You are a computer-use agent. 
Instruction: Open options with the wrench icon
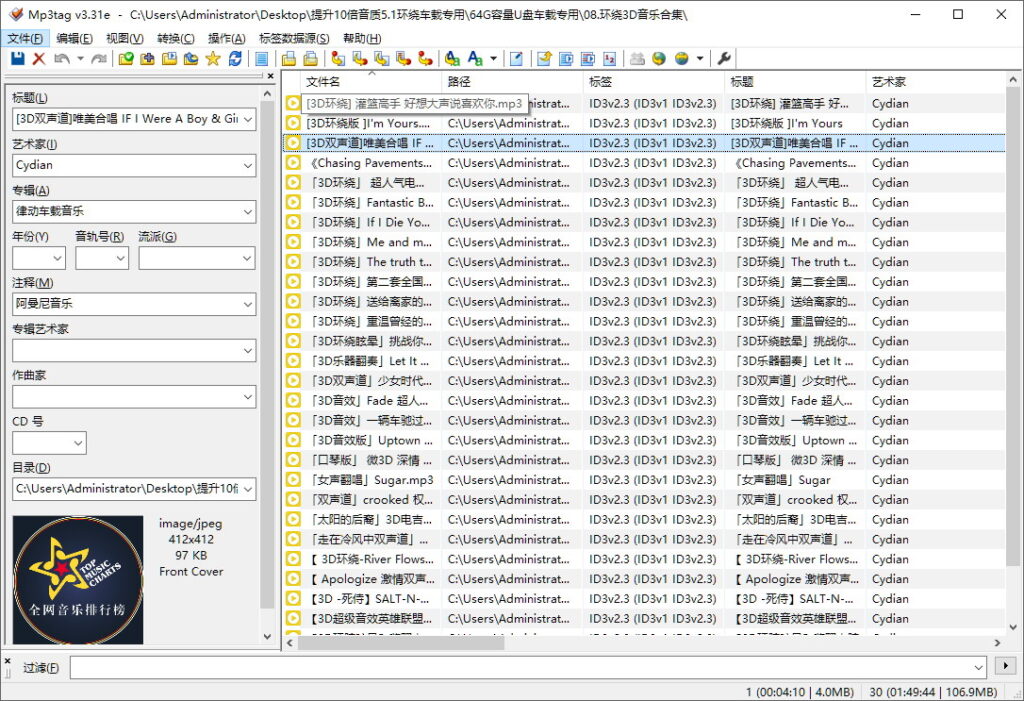coord(724,59)
